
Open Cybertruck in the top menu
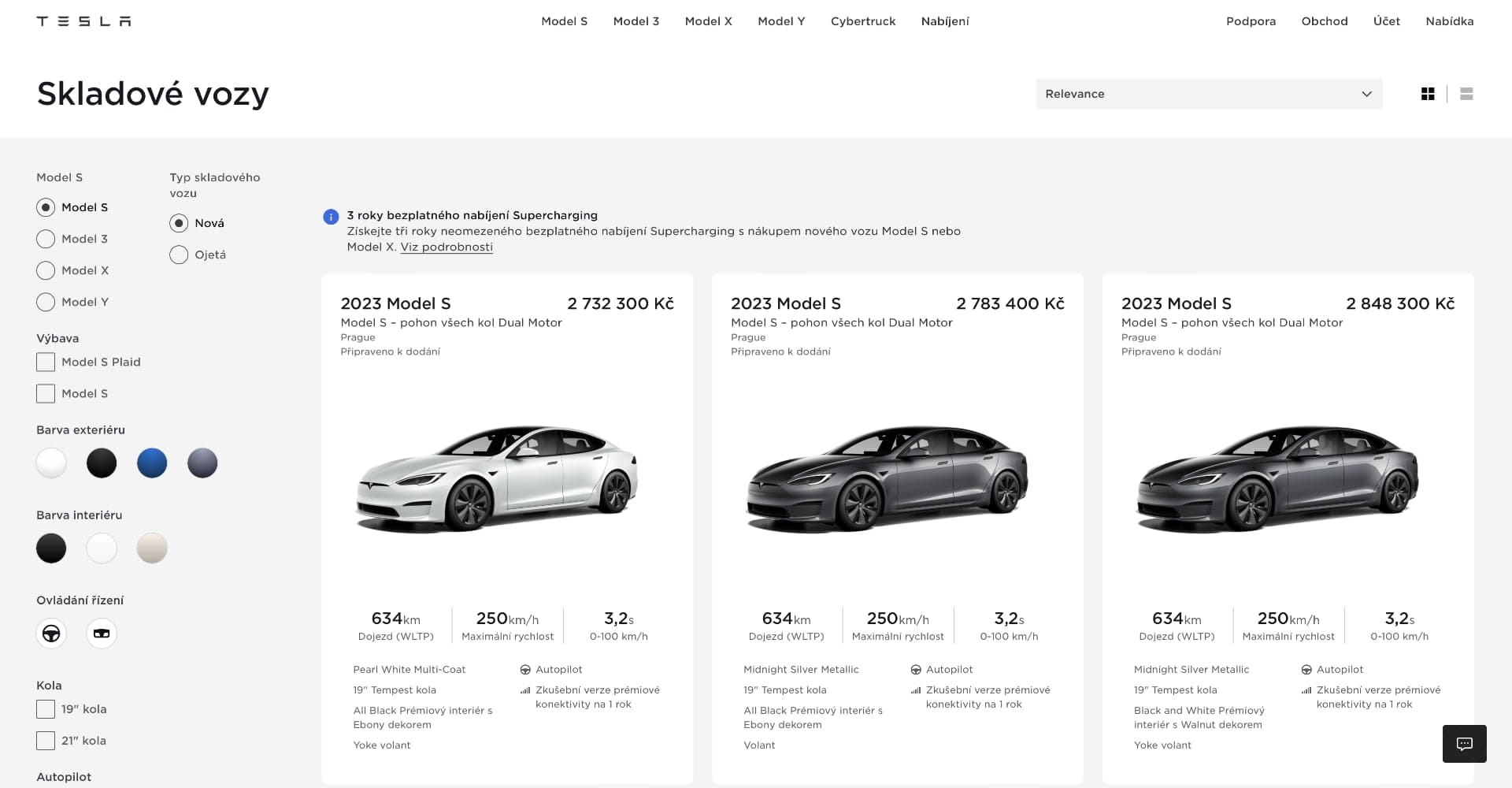tap(862, 21)
